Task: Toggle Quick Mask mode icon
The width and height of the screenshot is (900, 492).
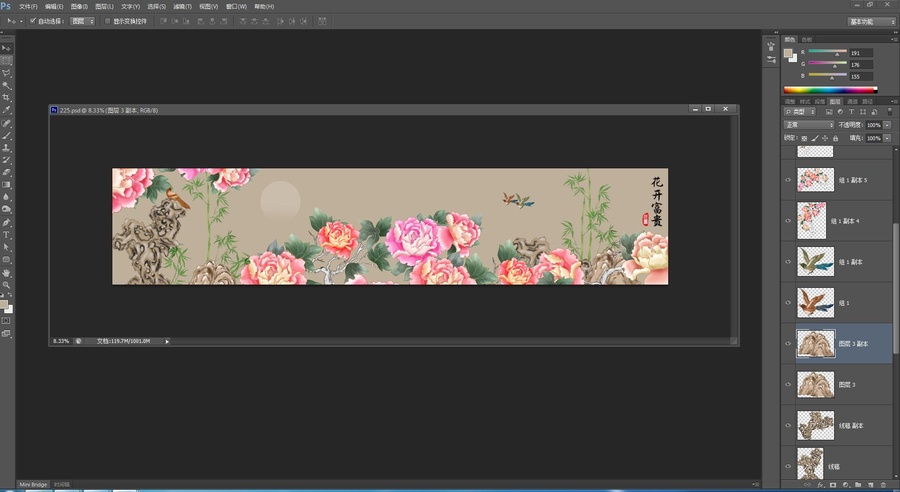Action: 6,321
